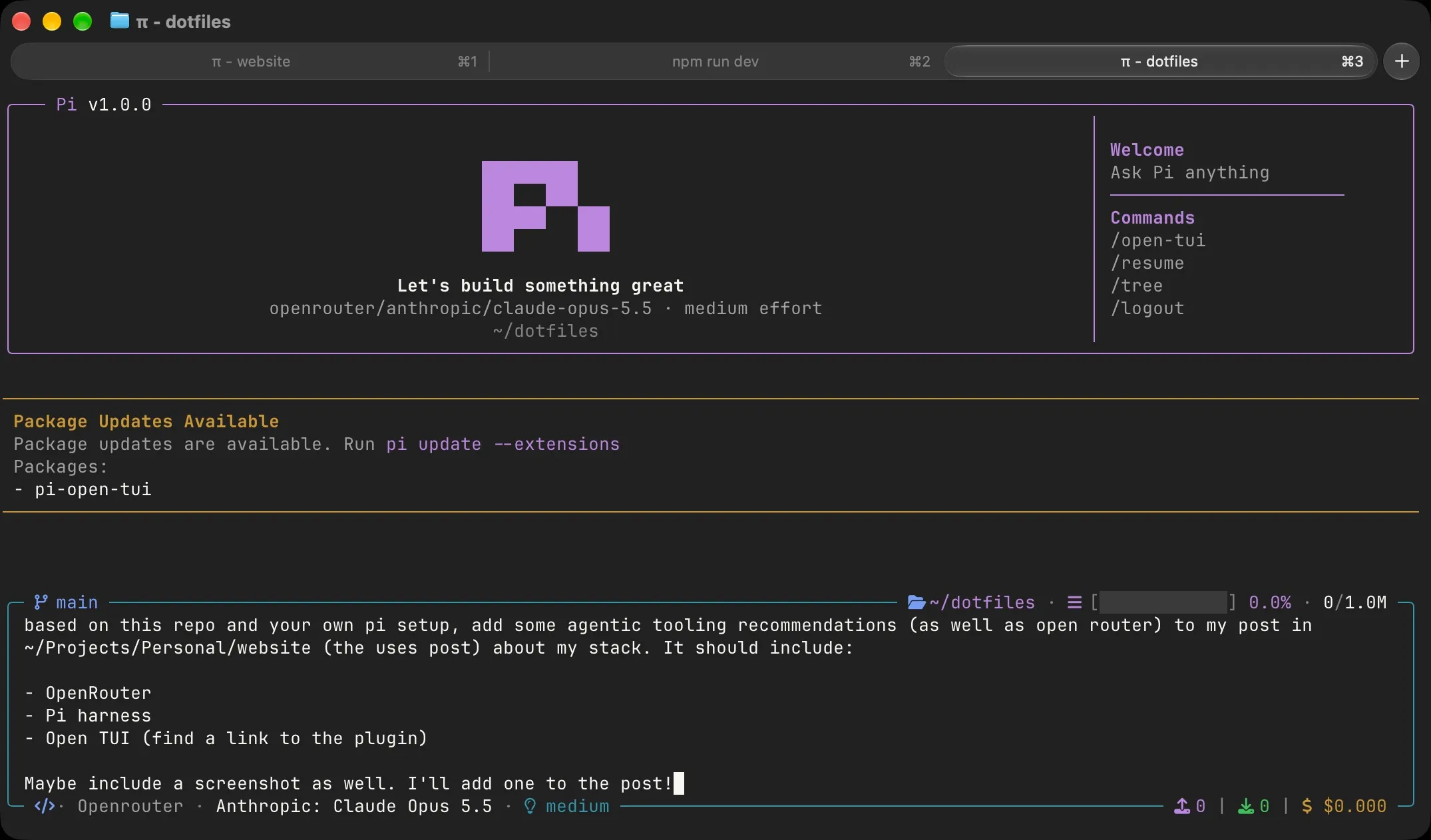This screenshot has height=840, width=1431.
Task: Click the download tokens icon
Action: [1245, 806]
